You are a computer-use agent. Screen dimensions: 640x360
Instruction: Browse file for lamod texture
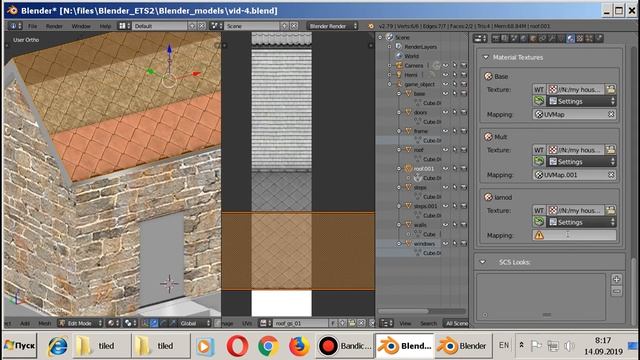pos(611,210)
